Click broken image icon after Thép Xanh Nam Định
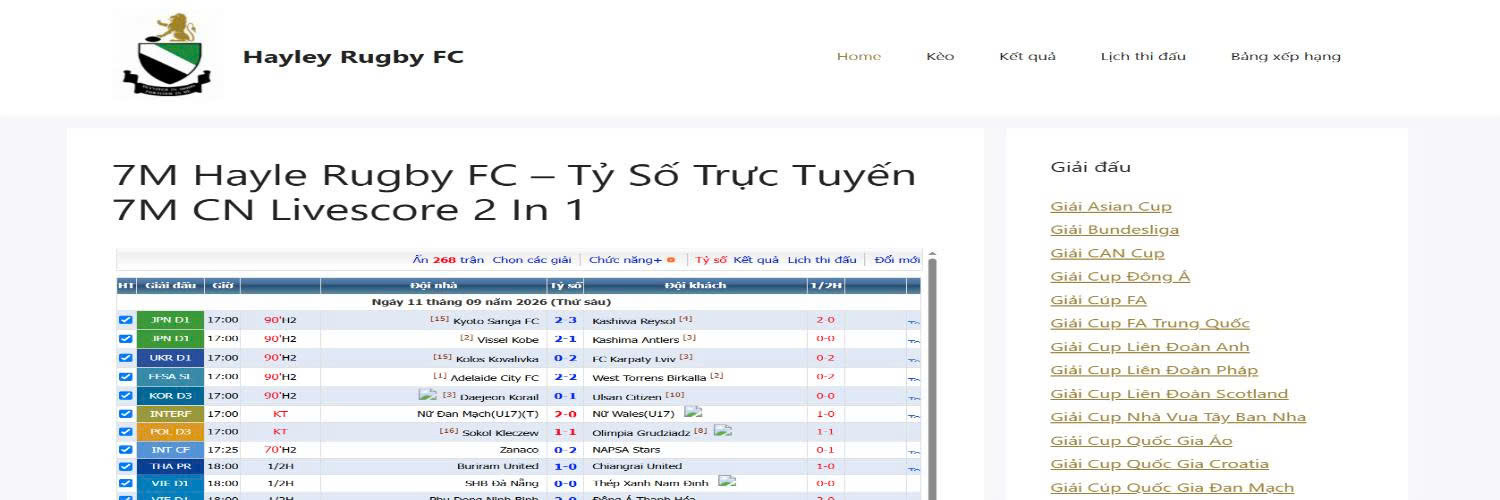 coord(727,481)
